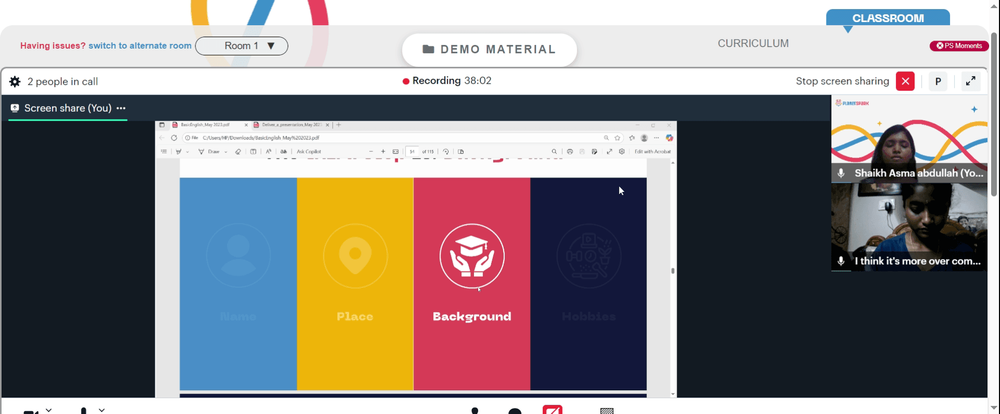The width and height of the screenshot is (1000, 414).
Task: Click Edit with Acrobat button
Action: click(x=652, y=152)
